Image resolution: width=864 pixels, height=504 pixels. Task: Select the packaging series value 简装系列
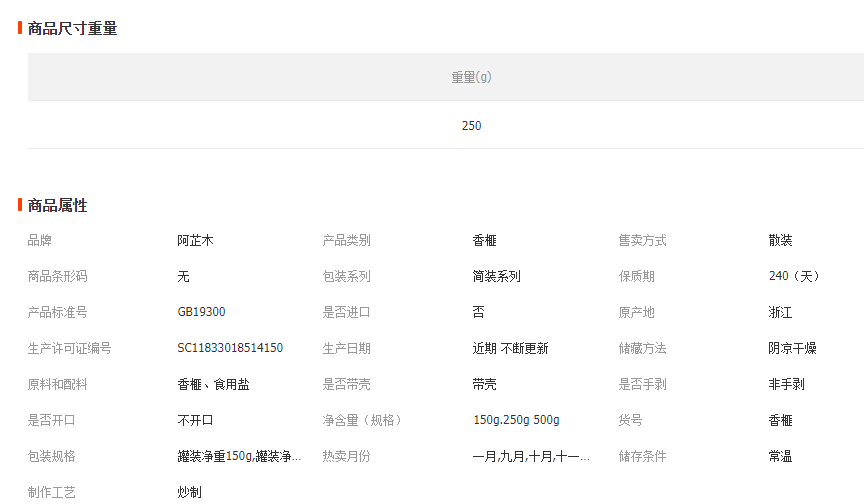coord(497,276)
